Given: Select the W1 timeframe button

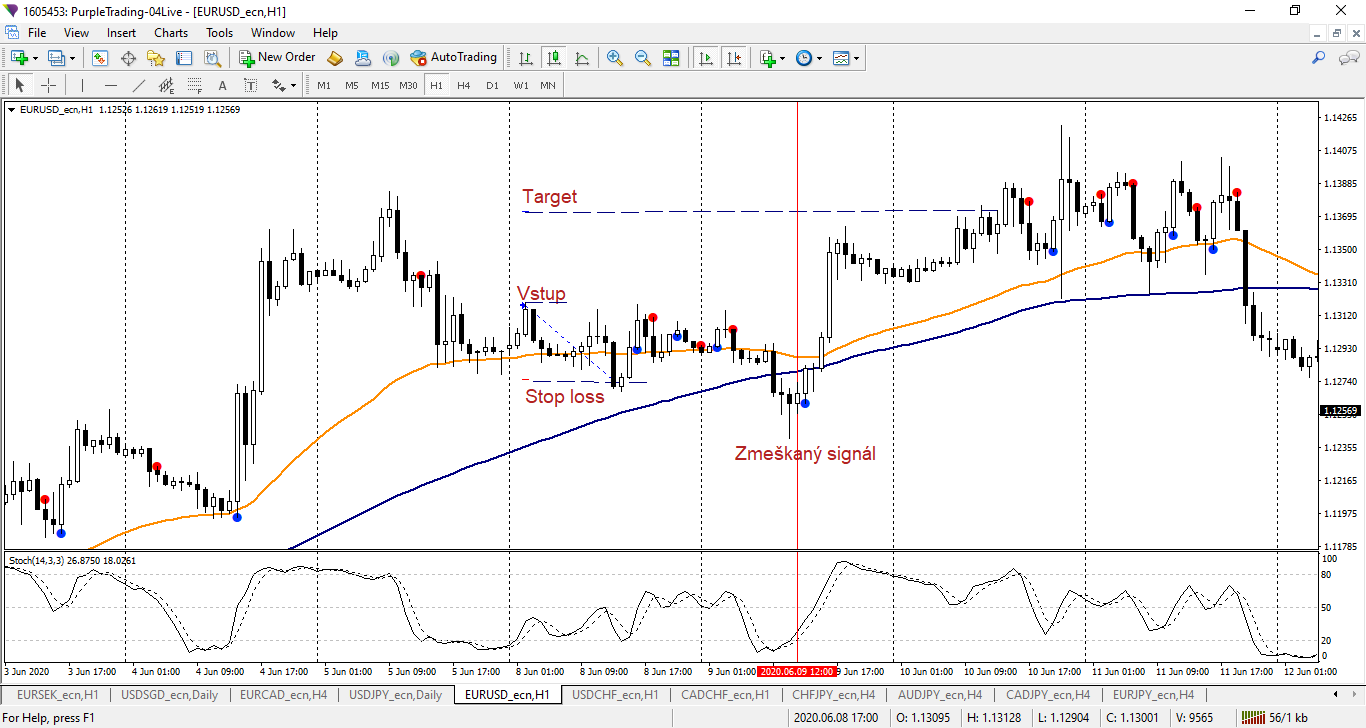Looking at the screenshot, I should (x=520, y=85).
